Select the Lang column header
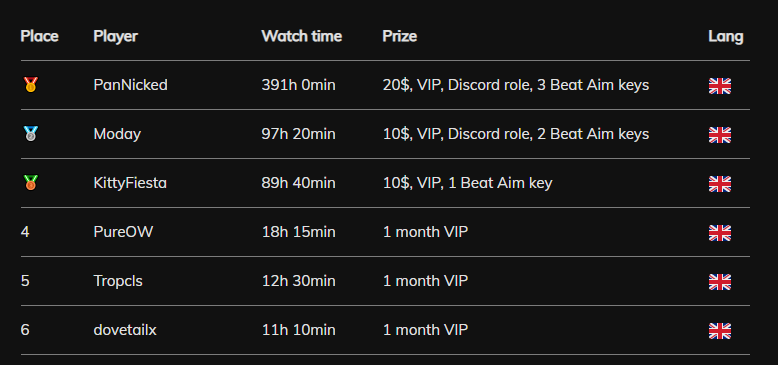Screen dimensions: 778x365 (726, 36)
